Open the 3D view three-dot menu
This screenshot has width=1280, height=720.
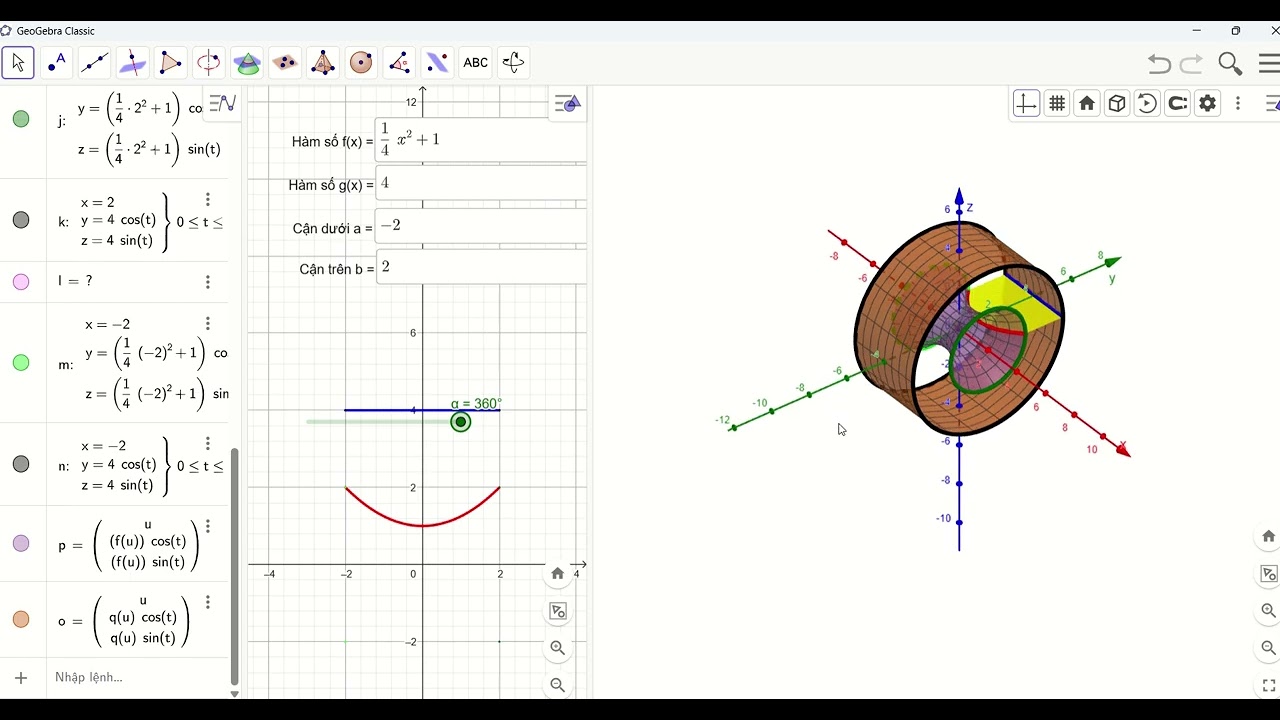1238,103
